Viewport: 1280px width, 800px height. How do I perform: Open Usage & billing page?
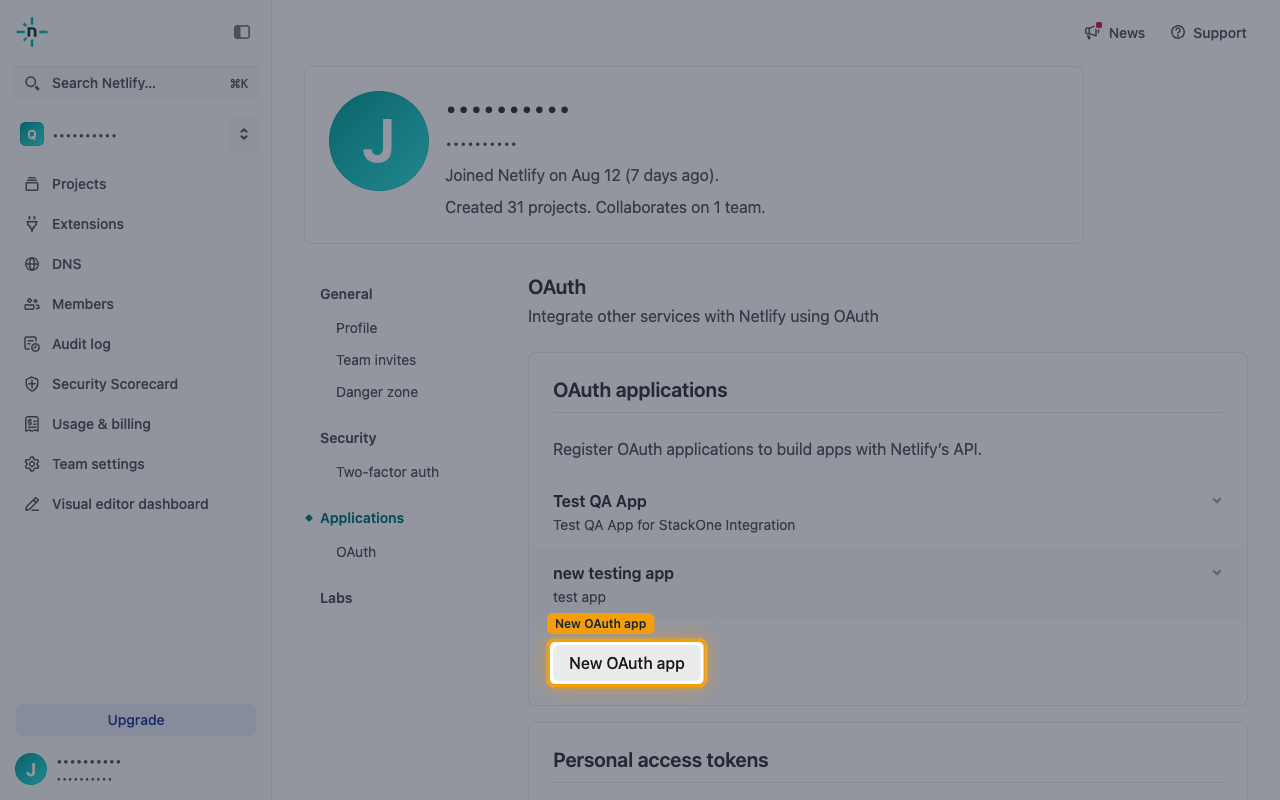[136, 424]
